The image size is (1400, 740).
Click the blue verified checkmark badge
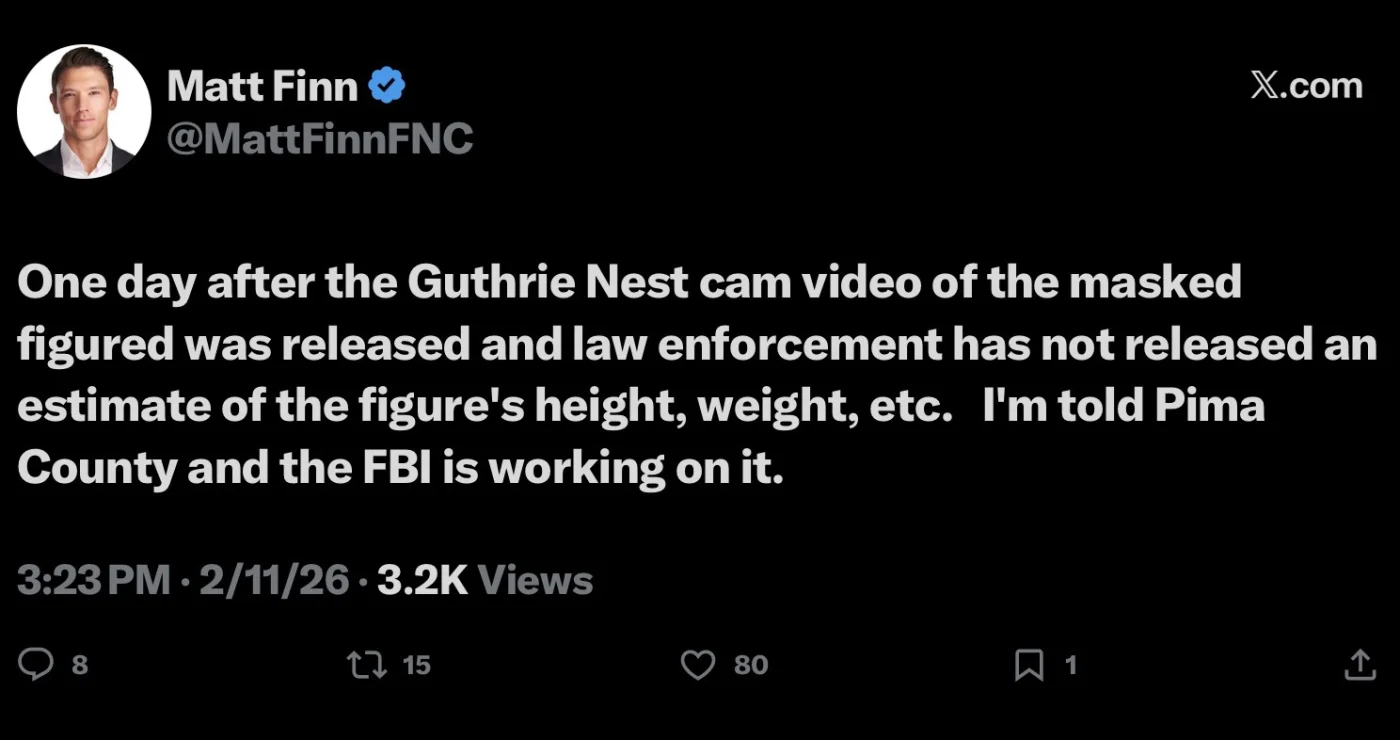click(387, 87)
